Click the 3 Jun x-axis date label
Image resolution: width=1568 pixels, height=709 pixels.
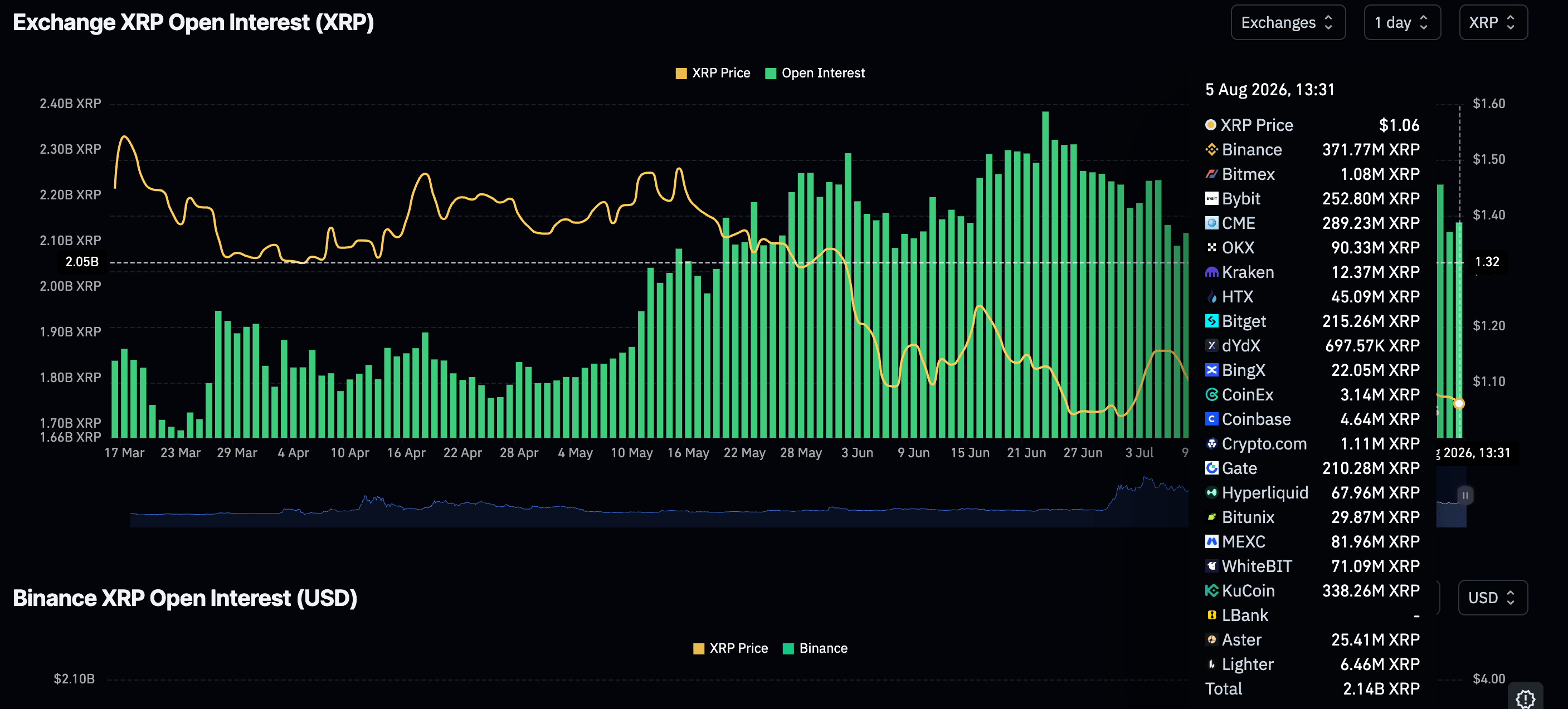(x=857, y=453)
